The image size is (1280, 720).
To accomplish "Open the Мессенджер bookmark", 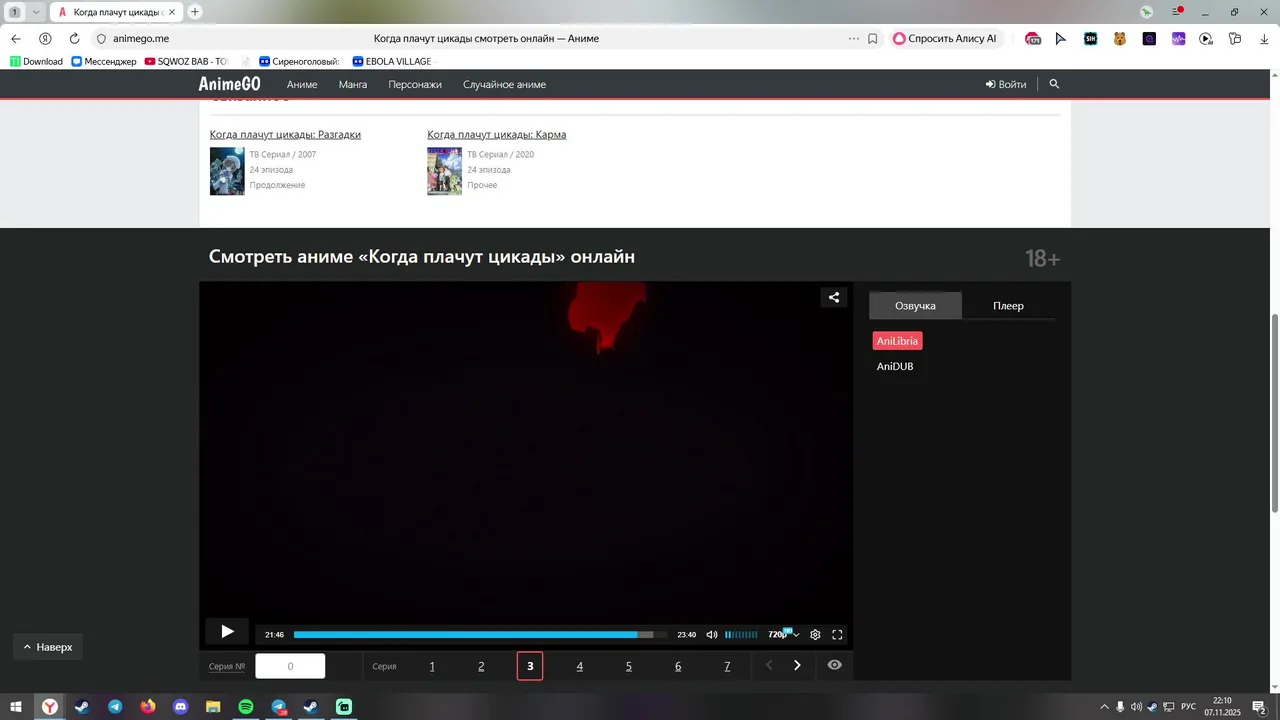I will (x=104, y=62).
